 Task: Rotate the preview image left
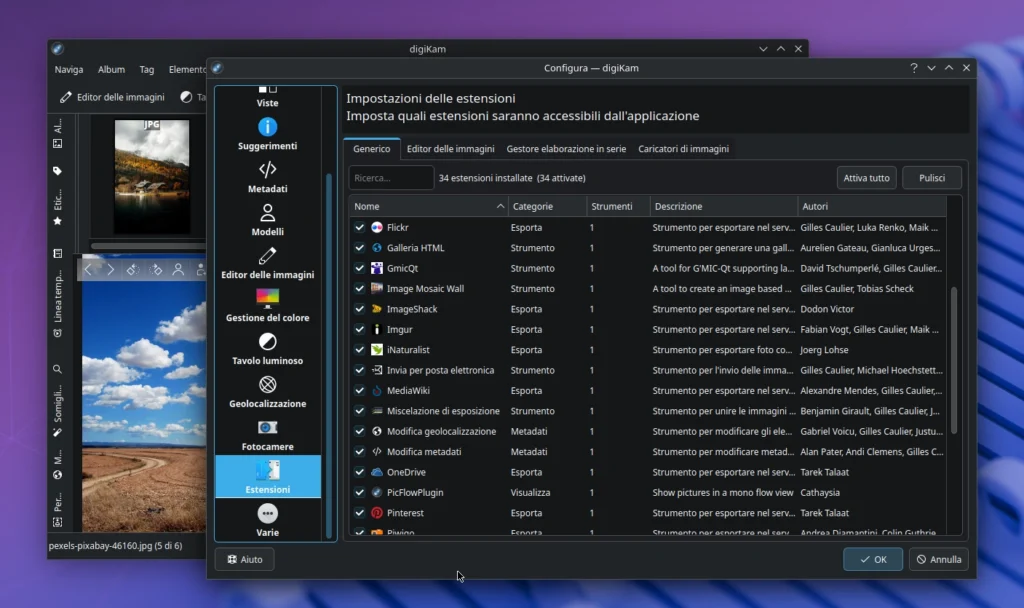(x=133, y=269)
